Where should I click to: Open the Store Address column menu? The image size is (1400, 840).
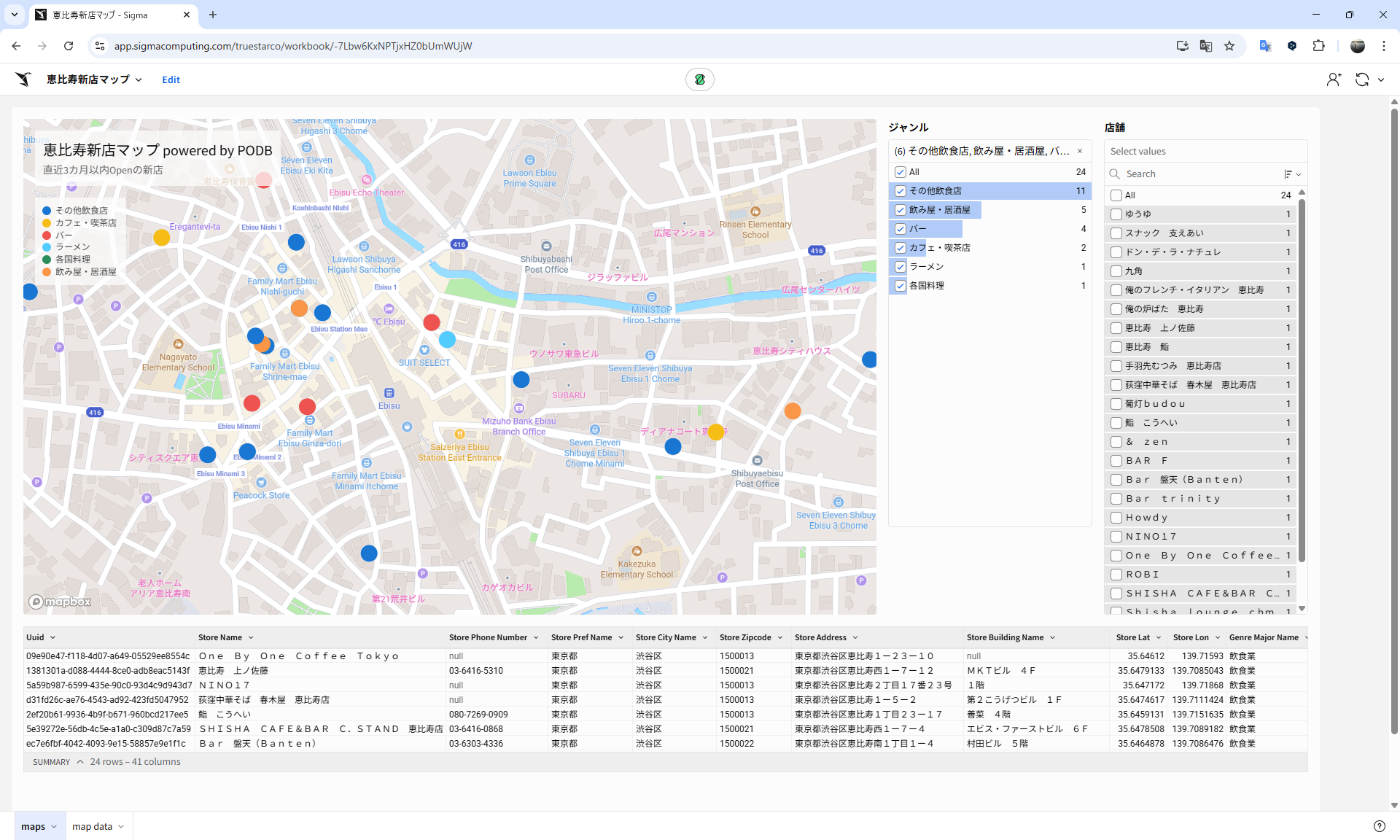point(855,637)
